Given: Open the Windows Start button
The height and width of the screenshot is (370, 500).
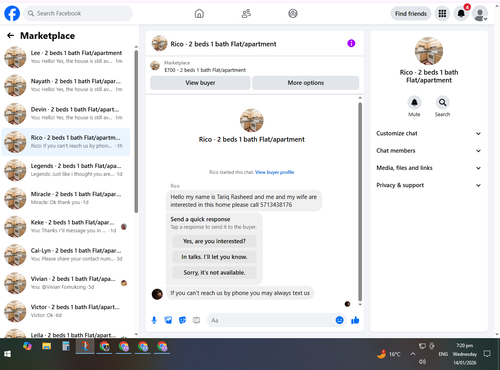Looking at the screenshot, I should pyautogui.click(x=7, y=354).
